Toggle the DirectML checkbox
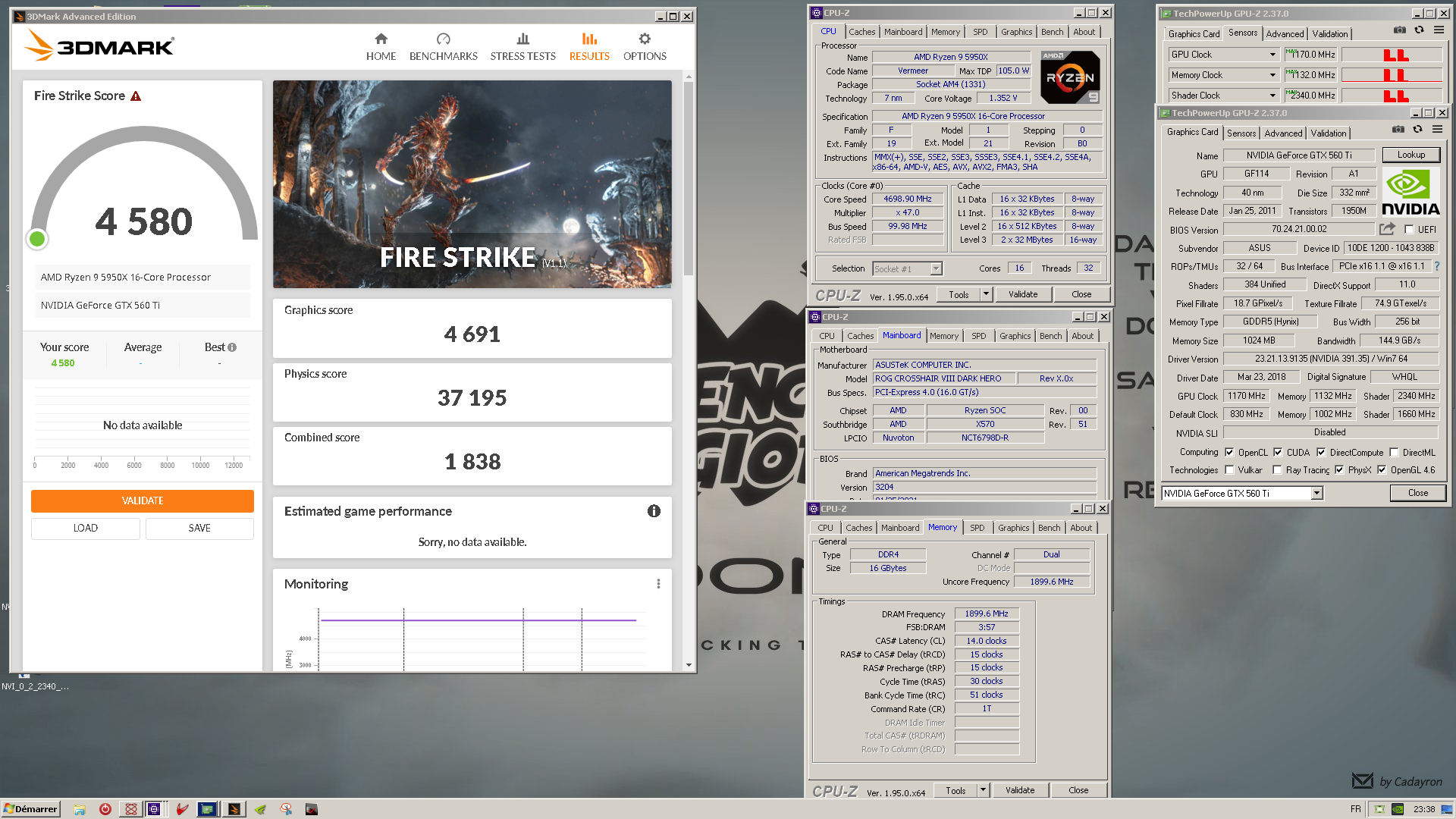 tap(1394, 452)
